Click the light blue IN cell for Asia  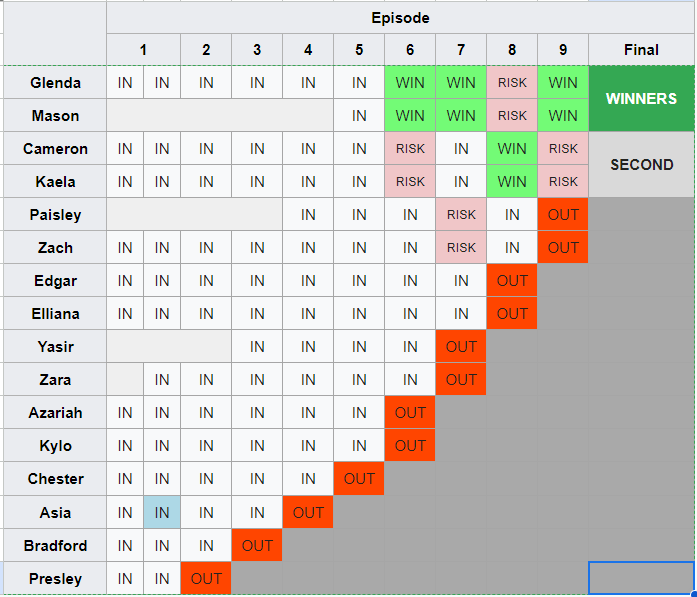tap(162, 513)
